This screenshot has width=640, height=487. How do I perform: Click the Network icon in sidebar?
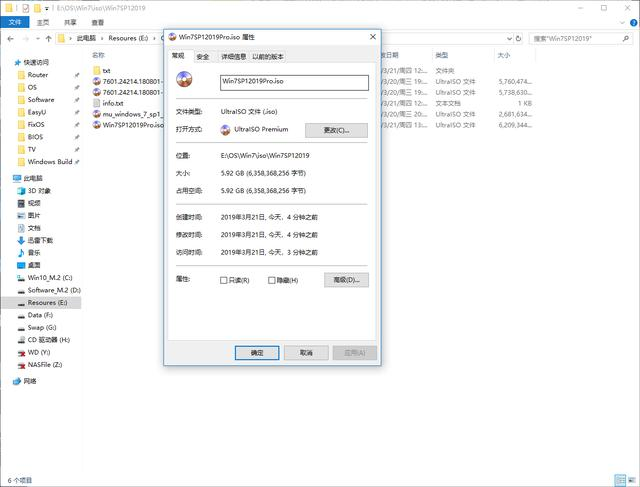pyautogui.click(x=17, y=381)
